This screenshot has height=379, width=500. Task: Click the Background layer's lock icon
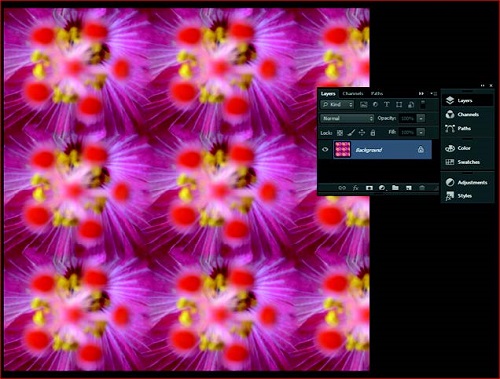point(421,150)
